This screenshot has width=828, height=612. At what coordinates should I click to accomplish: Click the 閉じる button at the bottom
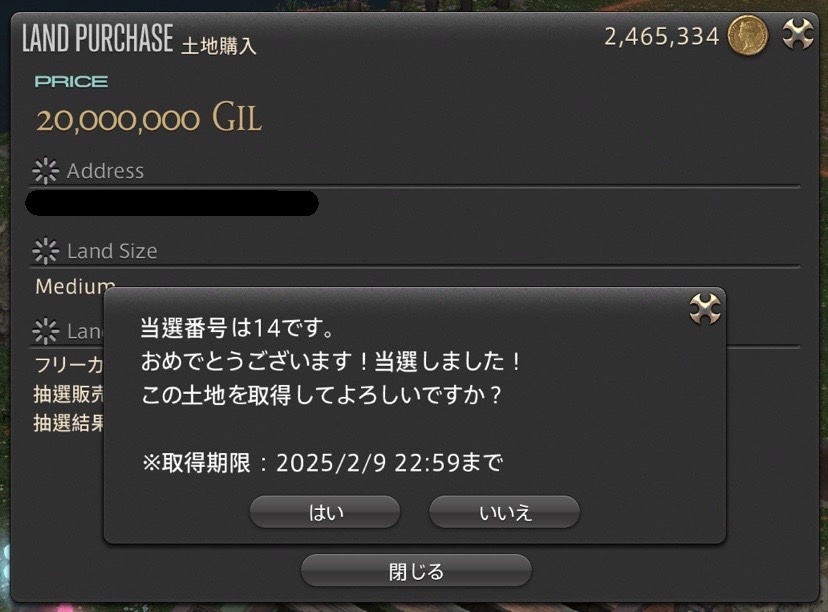click(416, 571)
